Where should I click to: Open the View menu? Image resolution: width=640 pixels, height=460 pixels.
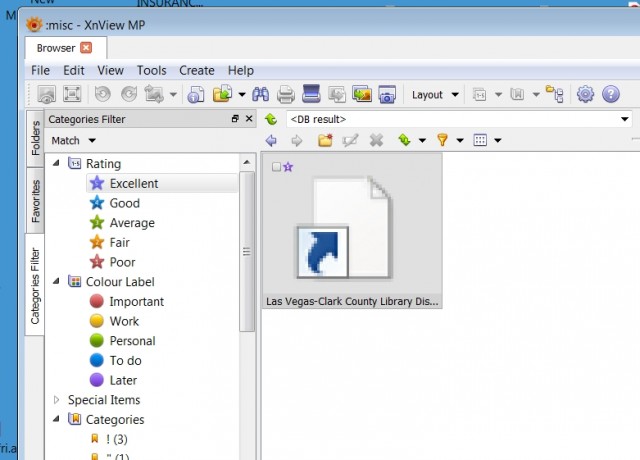click(x=110, y=70)
